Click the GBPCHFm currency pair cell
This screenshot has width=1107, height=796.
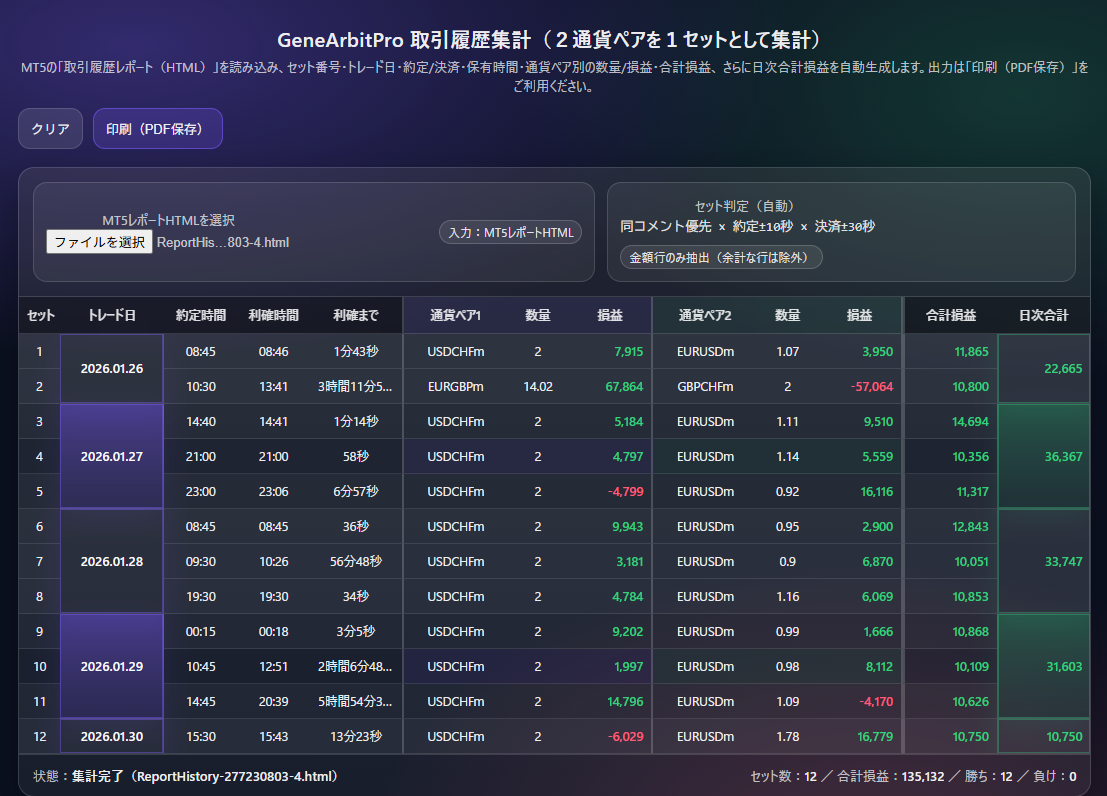point(704,386)
